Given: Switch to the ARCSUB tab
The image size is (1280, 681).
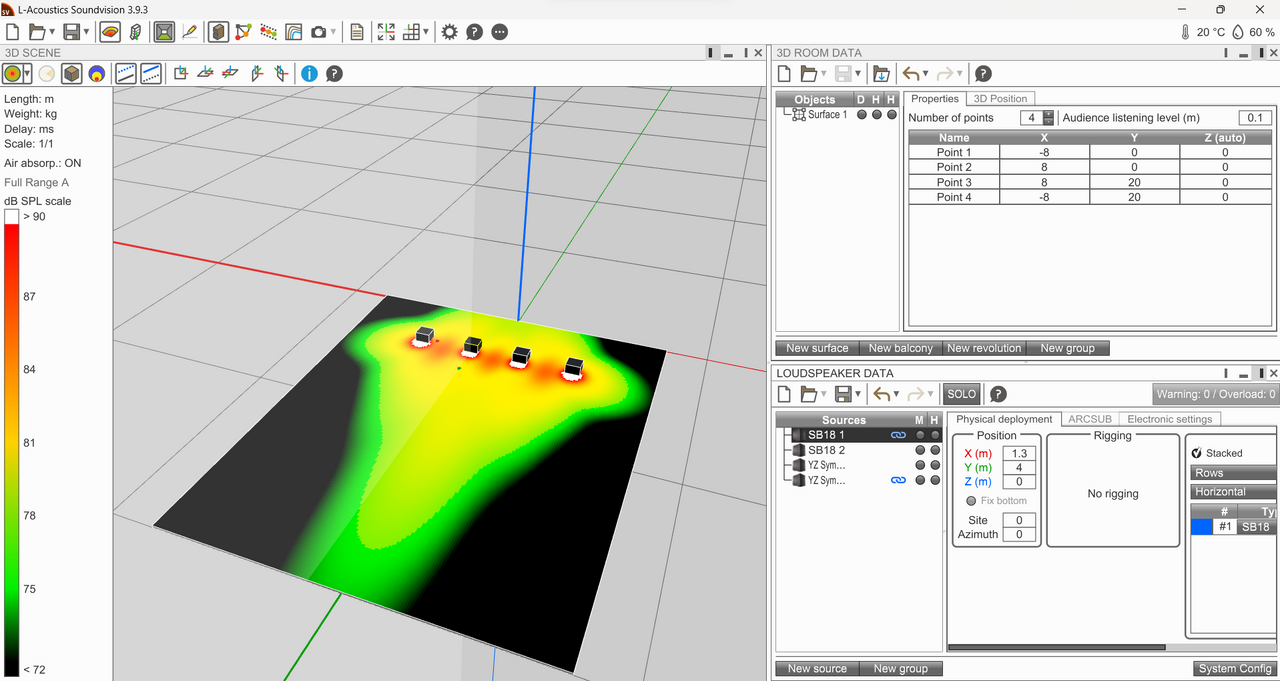Looking at the screenshot, I should (x=1089, y=419).
